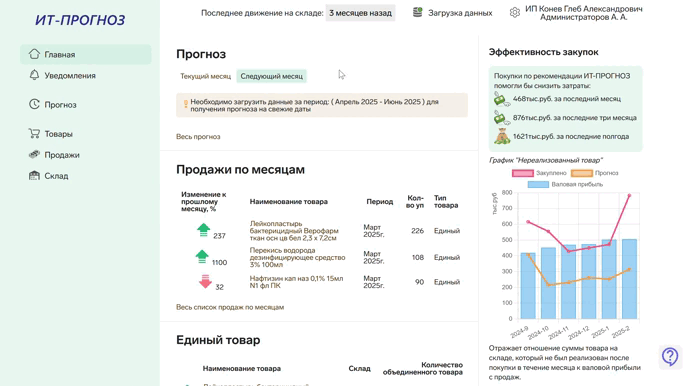Click the 2024-9 bar in the chart
Viewport: 696px width, 386px height.
point(528,286)
